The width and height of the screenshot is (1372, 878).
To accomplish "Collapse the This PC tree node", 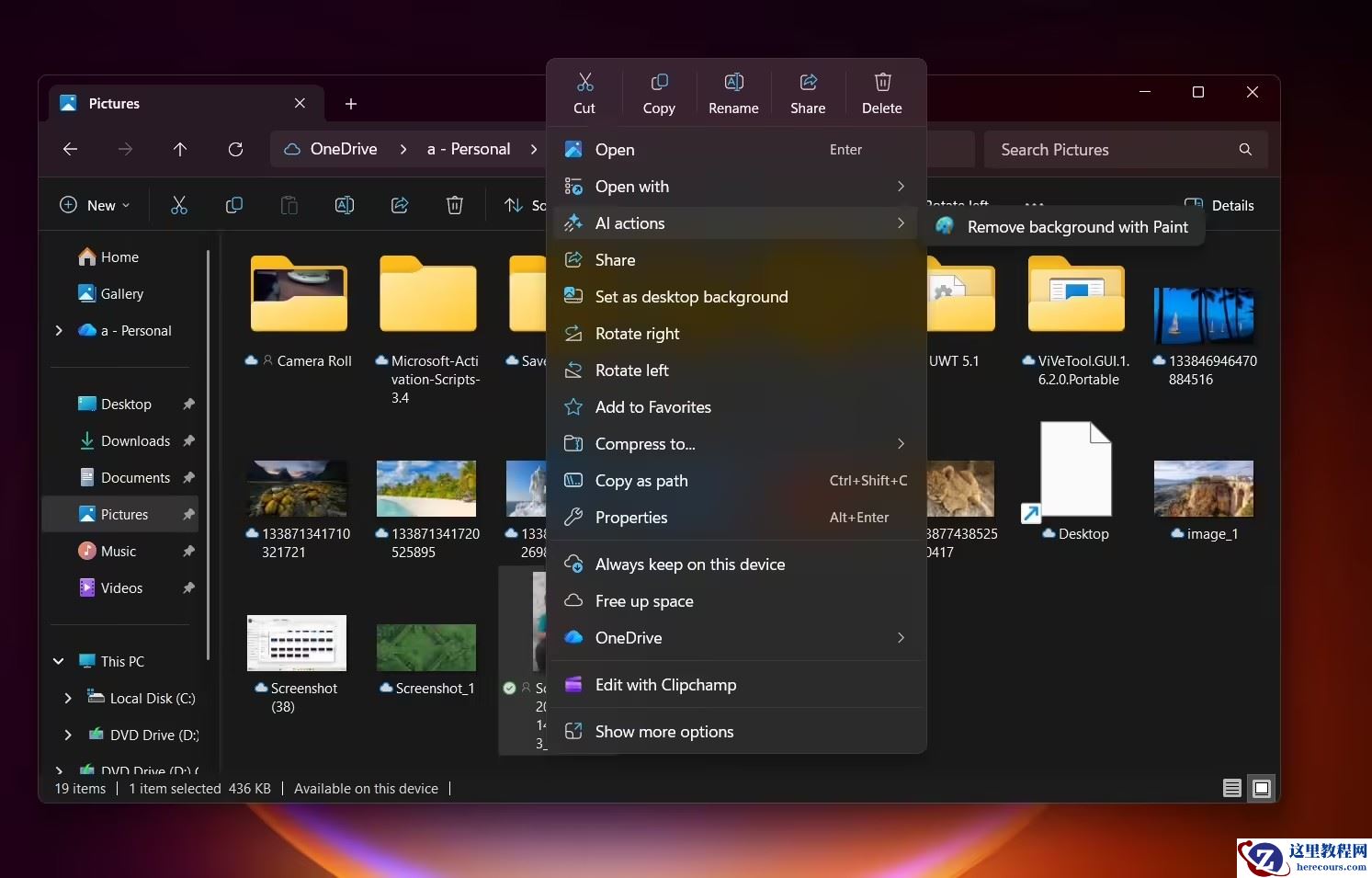I will pyautogui.click(x=59, y=661).
